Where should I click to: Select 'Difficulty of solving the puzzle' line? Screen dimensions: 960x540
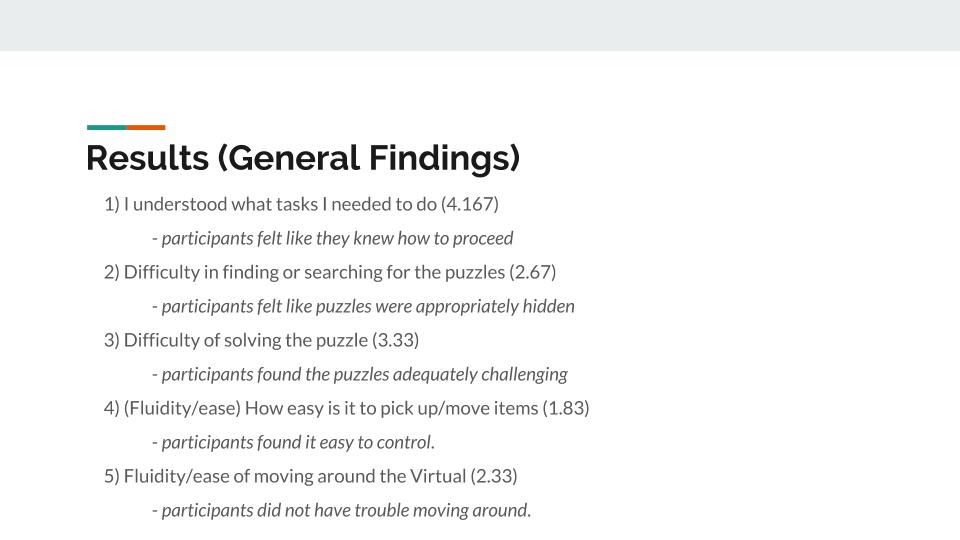[261, 340]
